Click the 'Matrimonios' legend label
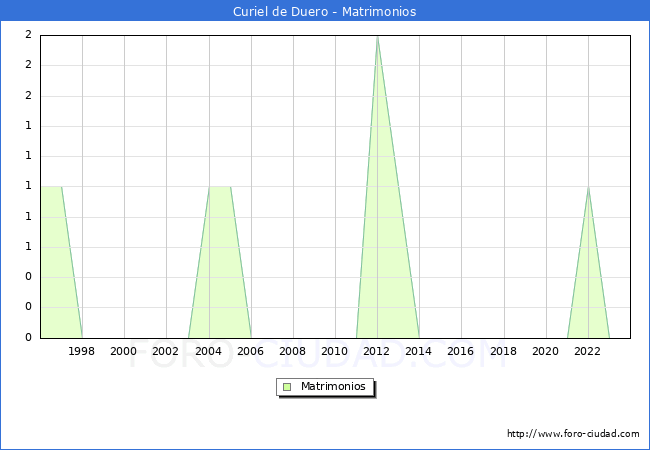The image size is (650, 450). pyautogui.click(x=333, y=386)
